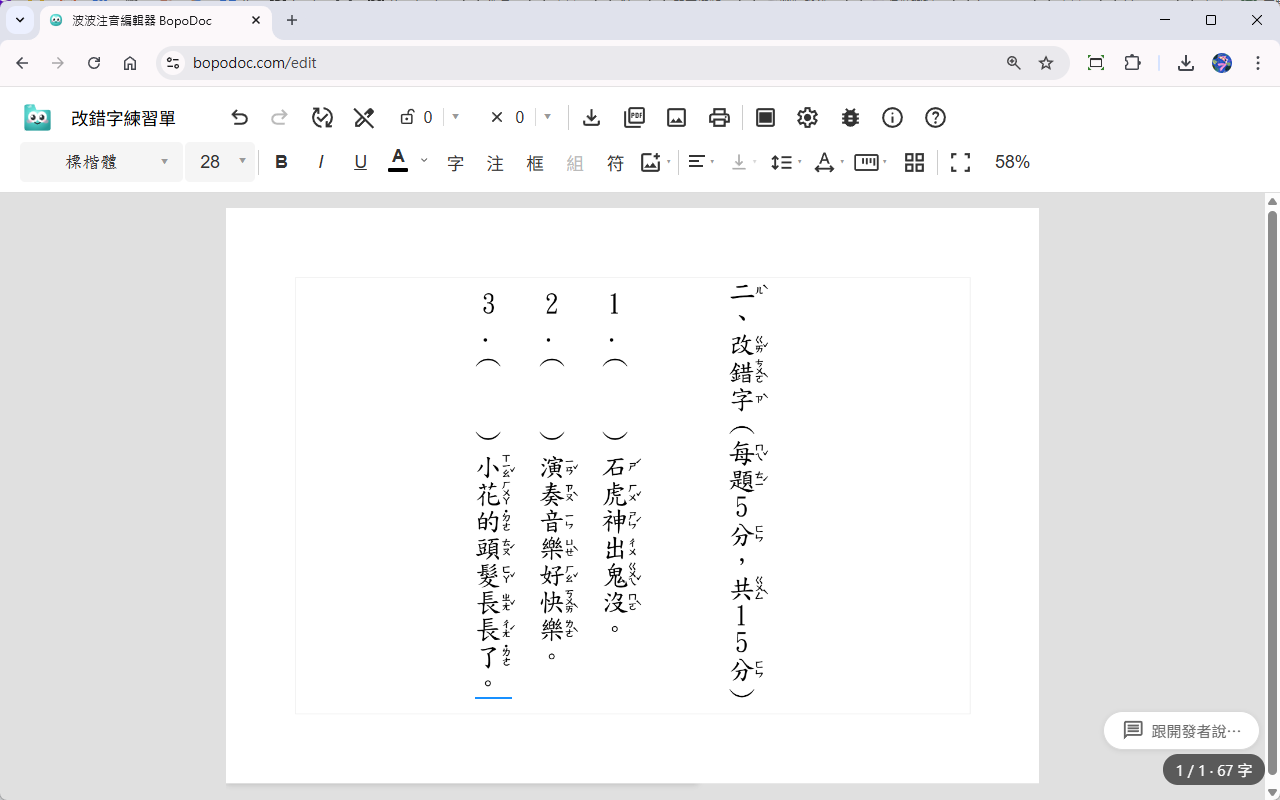Click the 跟開發者說 feedback button
The width and height of the screenshot is (1280, 800).
1181,730
